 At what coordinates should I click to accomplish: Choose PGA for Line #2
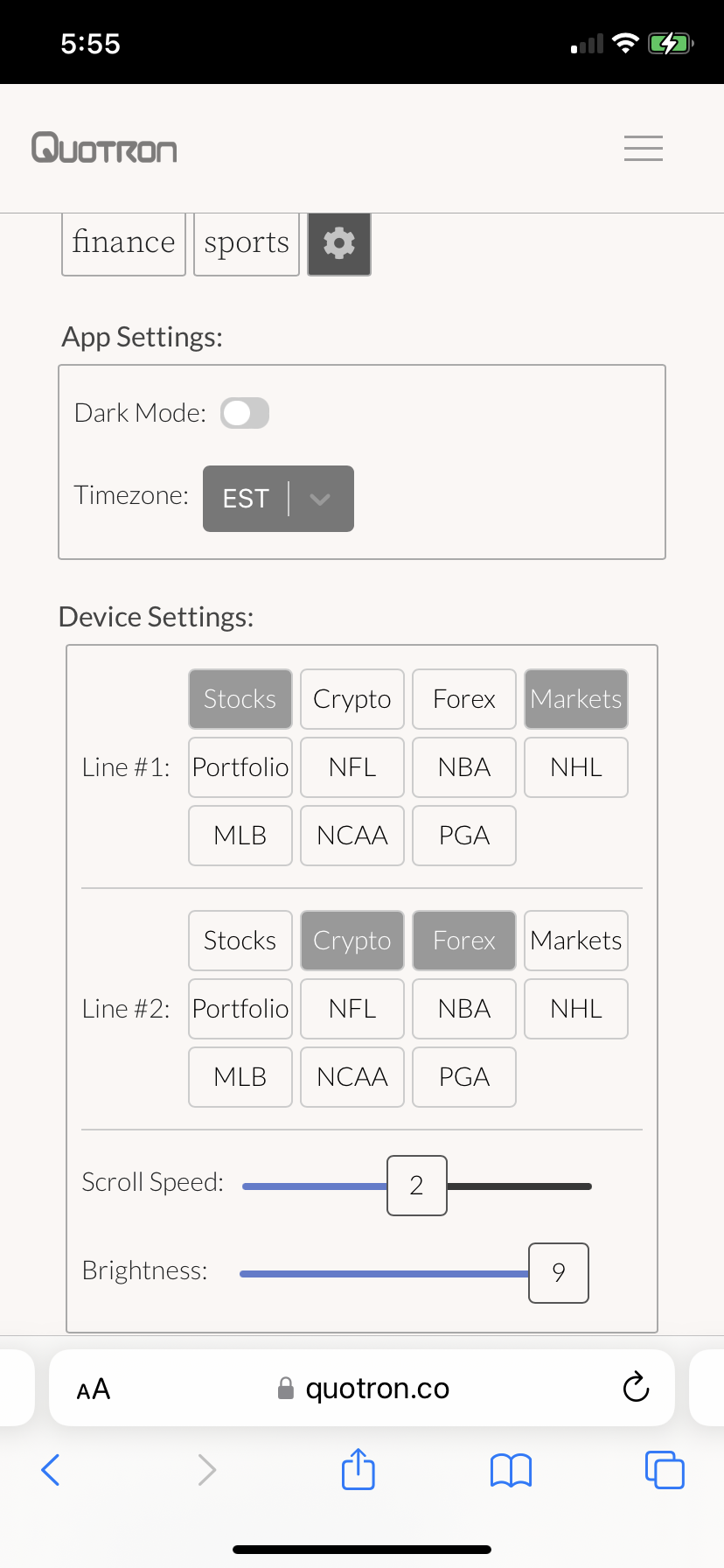click(x=464, y=1077)
